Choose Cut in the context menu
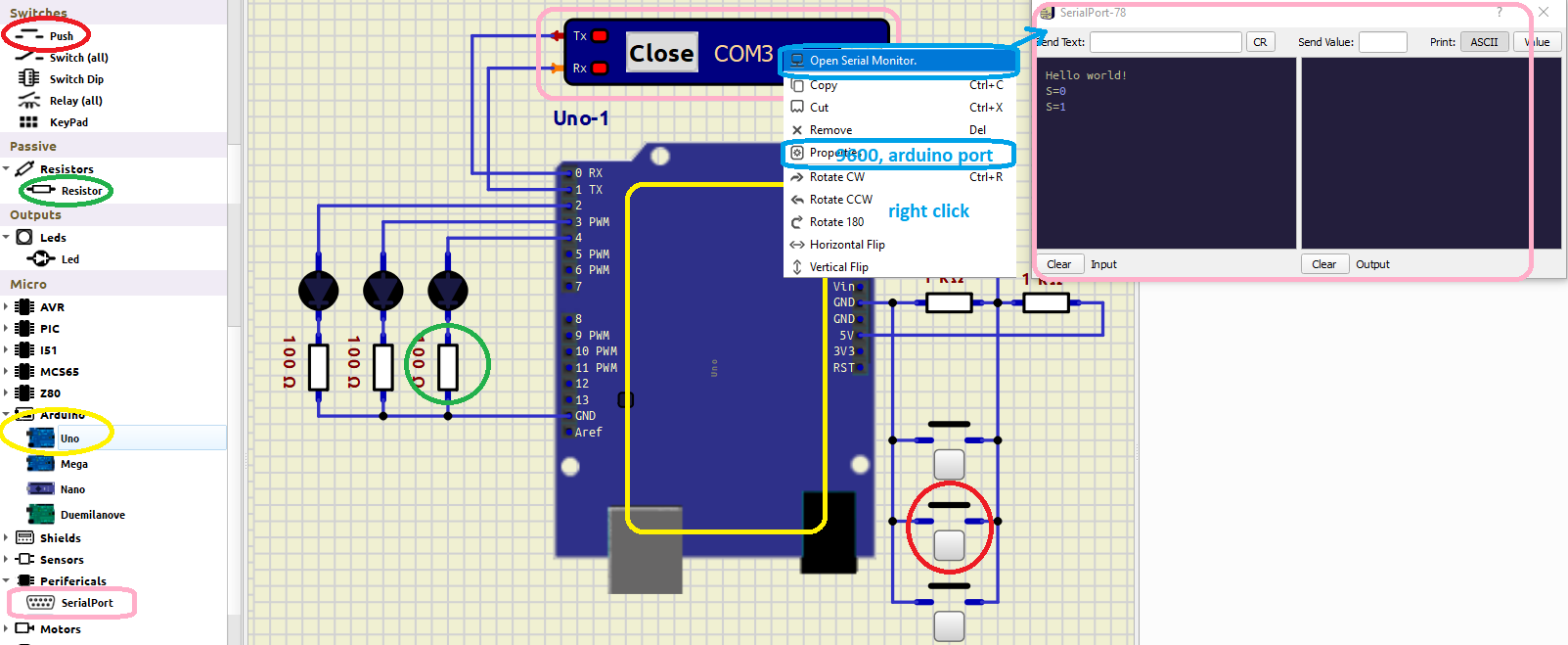 click(900, 108)
